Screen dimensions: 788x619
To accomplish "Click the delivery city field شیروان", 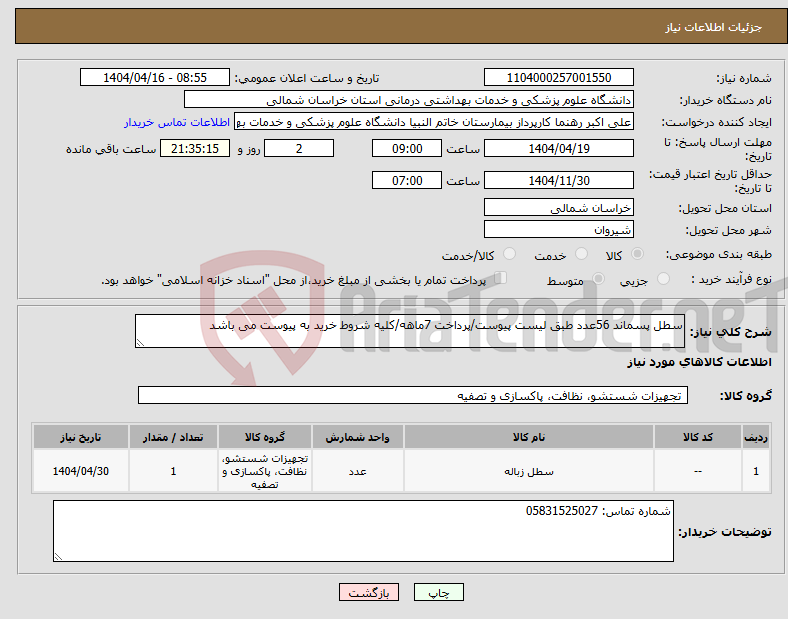I will pos(559,230).
